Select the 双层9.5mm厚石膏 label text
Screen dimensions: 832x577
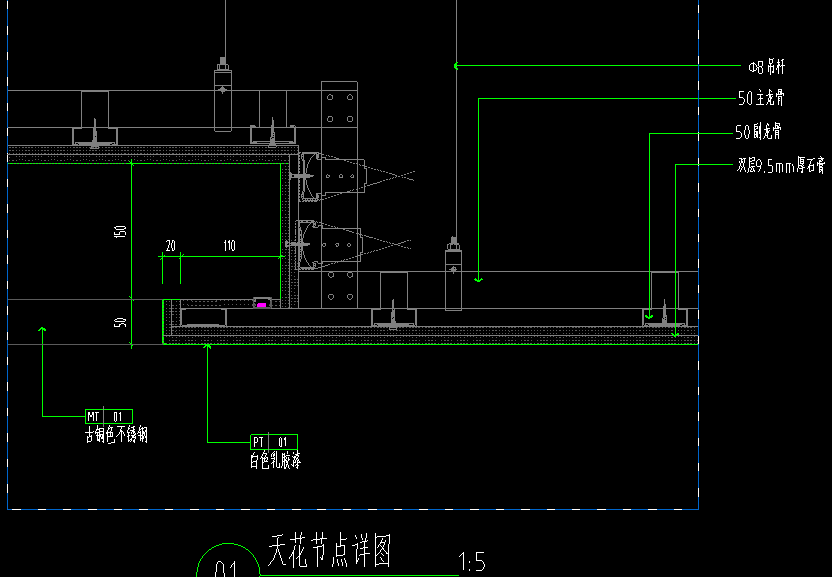(x=781, y=166)
